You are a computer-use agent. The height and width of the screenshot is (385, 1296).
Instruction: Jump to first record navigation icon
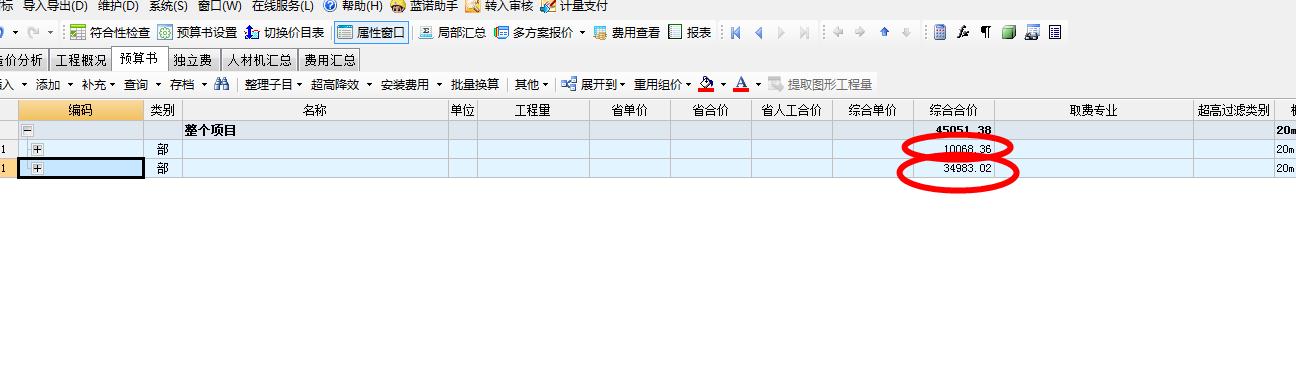(x=736, y=32)
